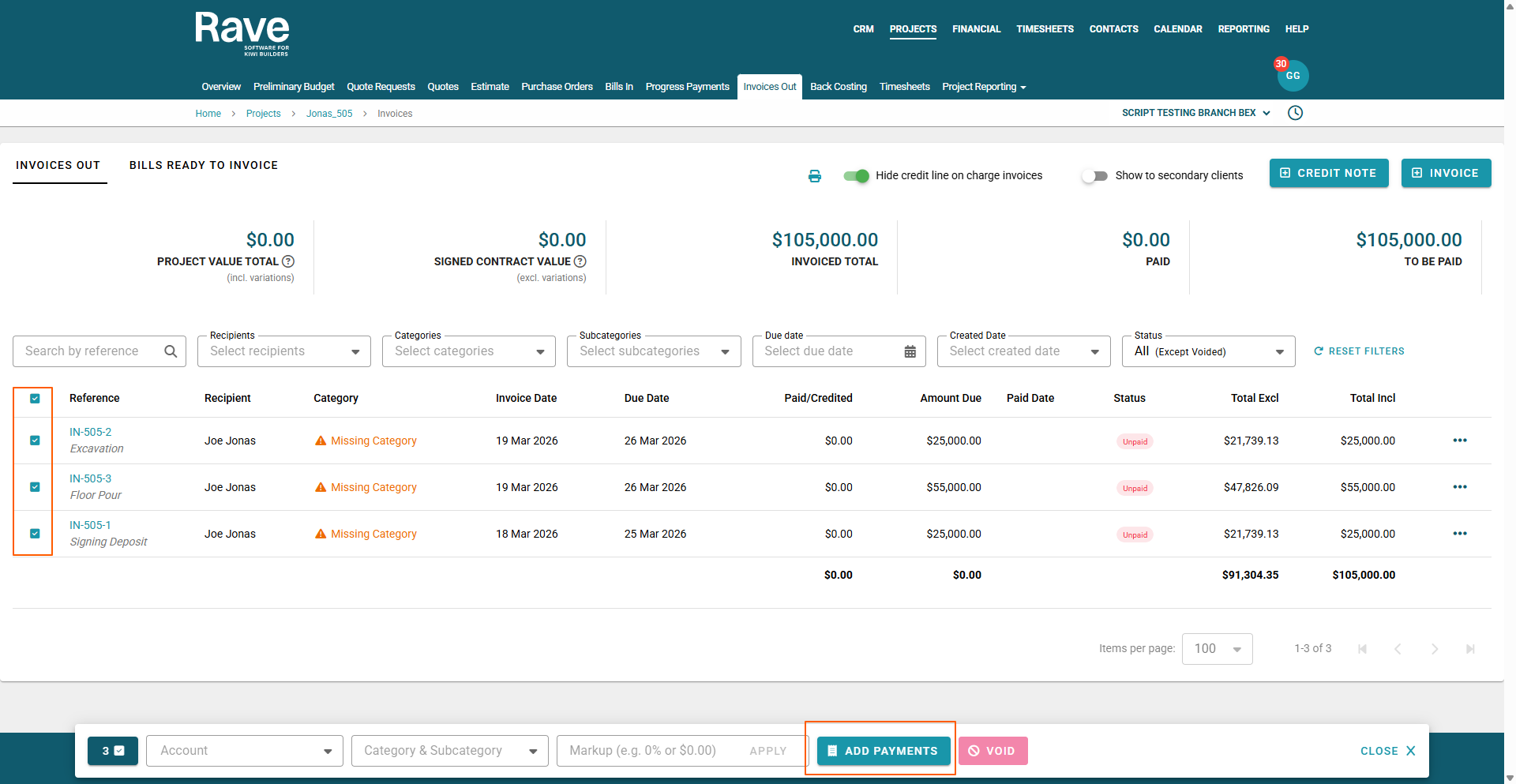Open actions menu for invoice IN-505-2
This screenshot has width=1516, height=784.
tap(1459, 441)
